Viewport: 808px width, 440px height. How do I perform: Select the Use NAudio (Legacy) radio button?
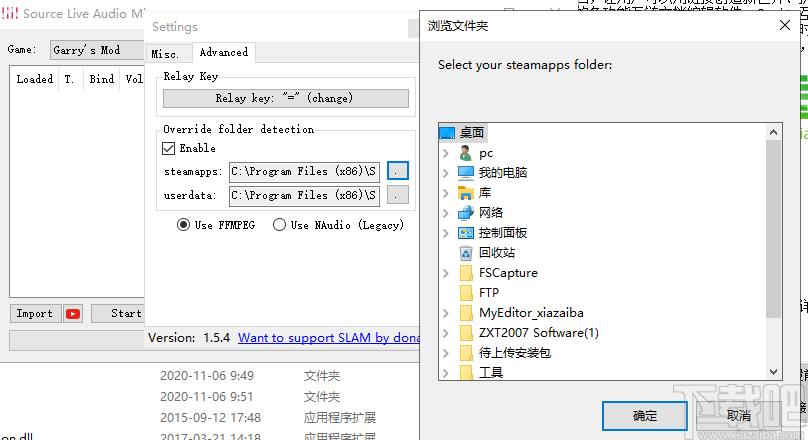pos(279,225)
